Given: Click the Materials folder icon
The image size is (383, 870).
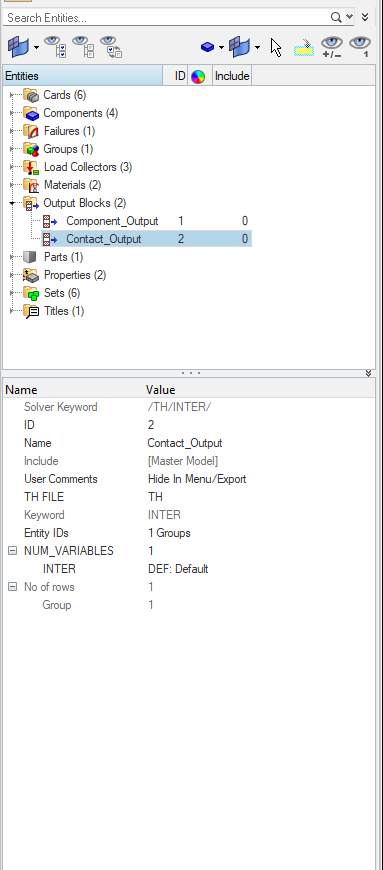Looking at the screenshot, I should point(31,185).
